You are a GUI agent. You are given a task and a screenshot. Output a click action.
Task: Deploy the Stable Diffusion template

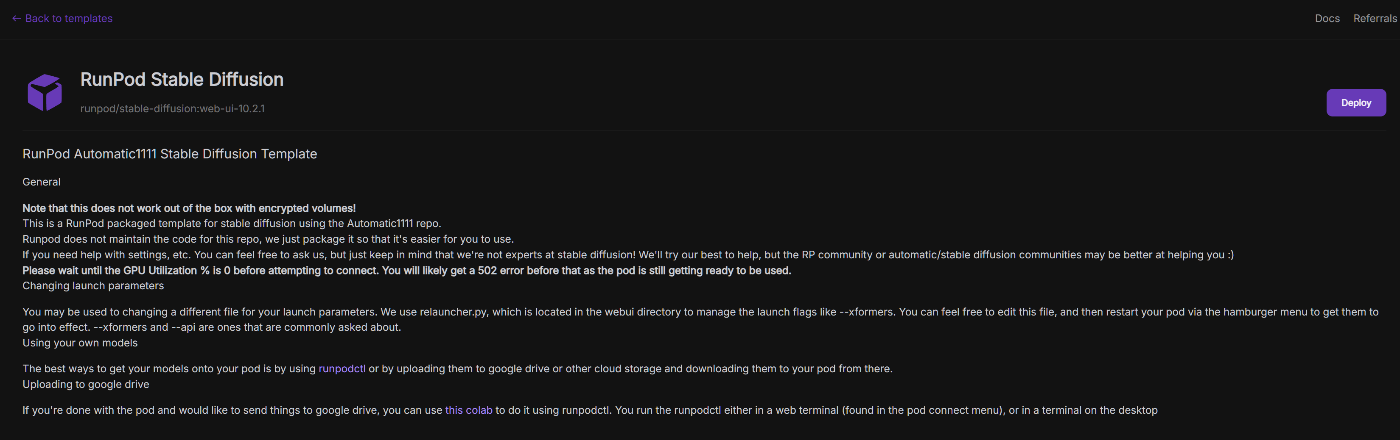pos(1356,103)
